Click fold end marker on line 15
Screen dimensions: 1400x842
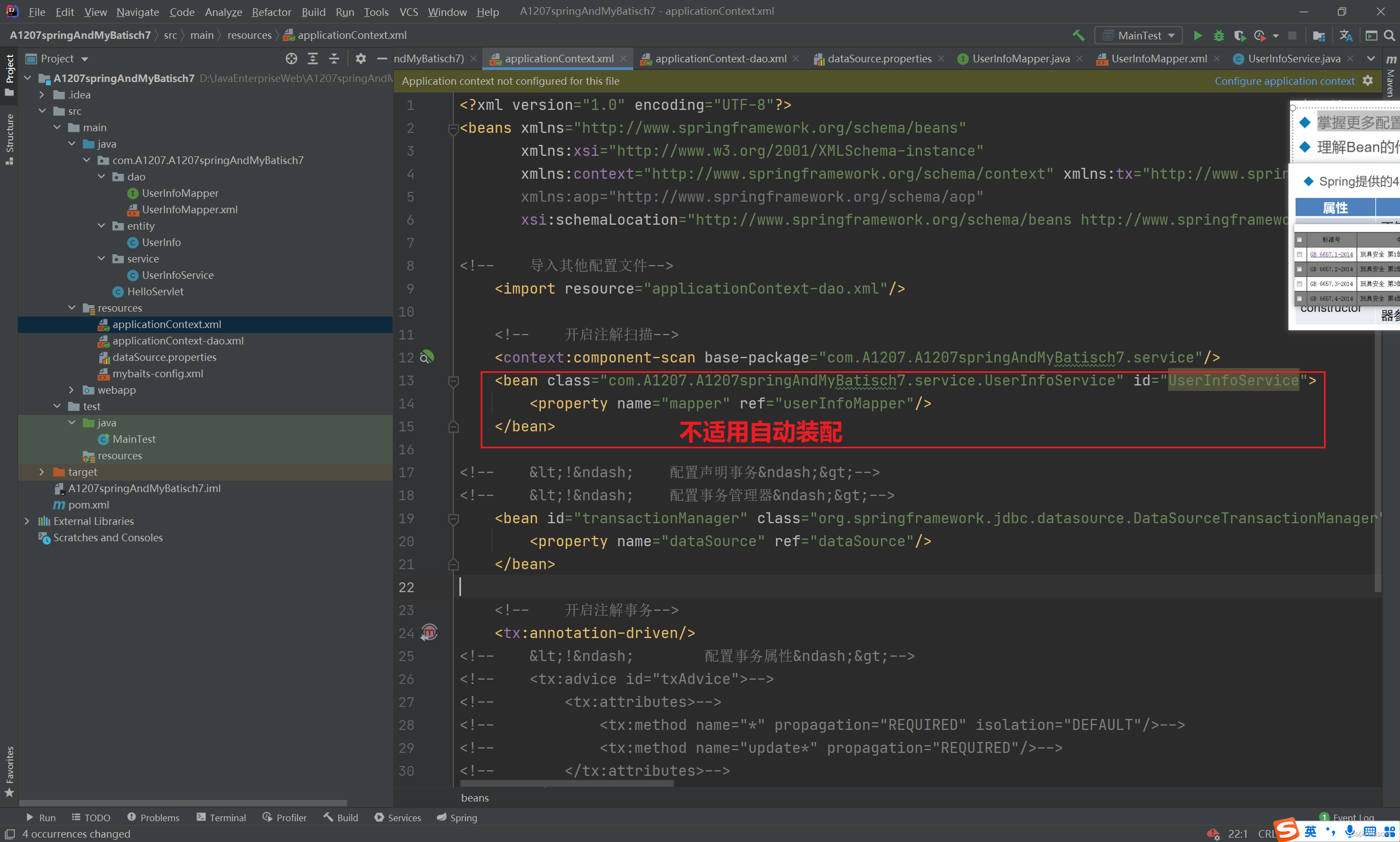coord(453,426)
